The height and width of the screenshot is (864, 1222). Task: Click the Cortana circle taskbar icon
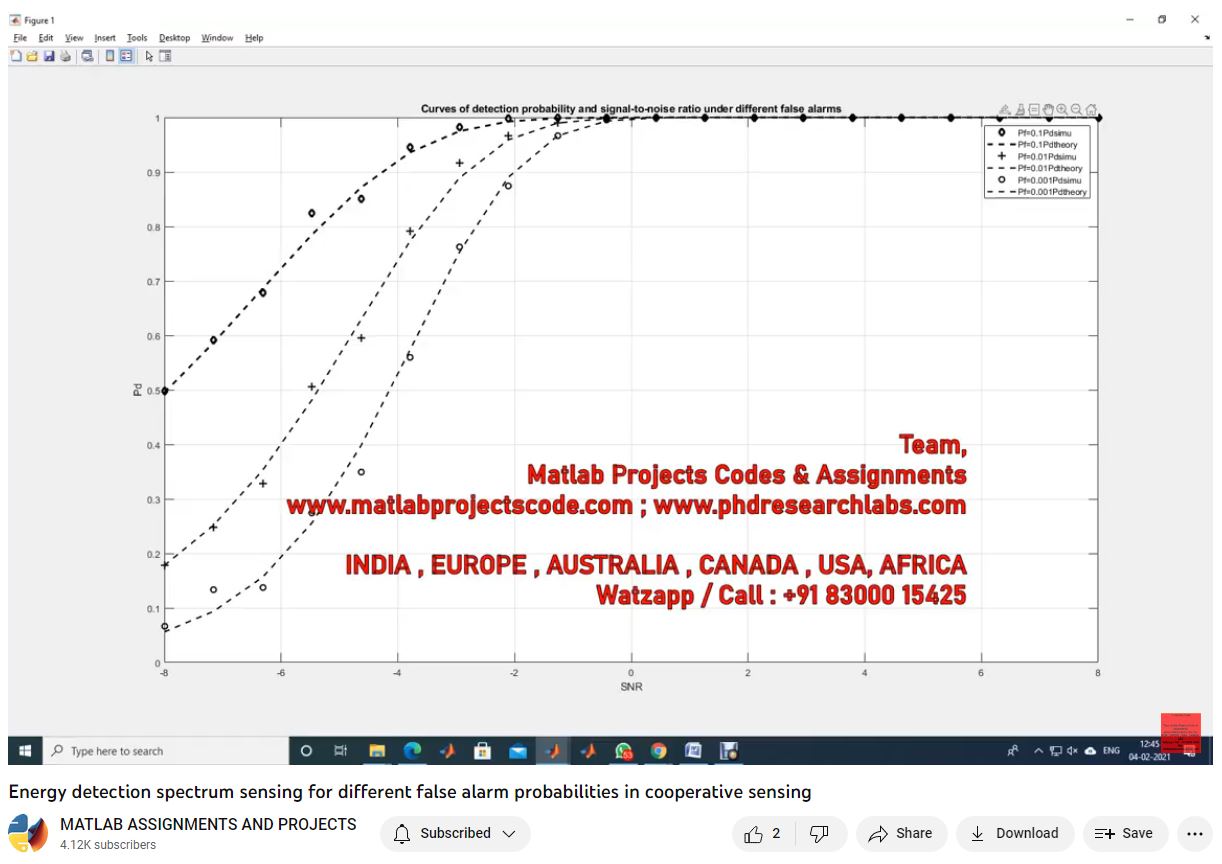pyautogui.click(x=306, y=751)
